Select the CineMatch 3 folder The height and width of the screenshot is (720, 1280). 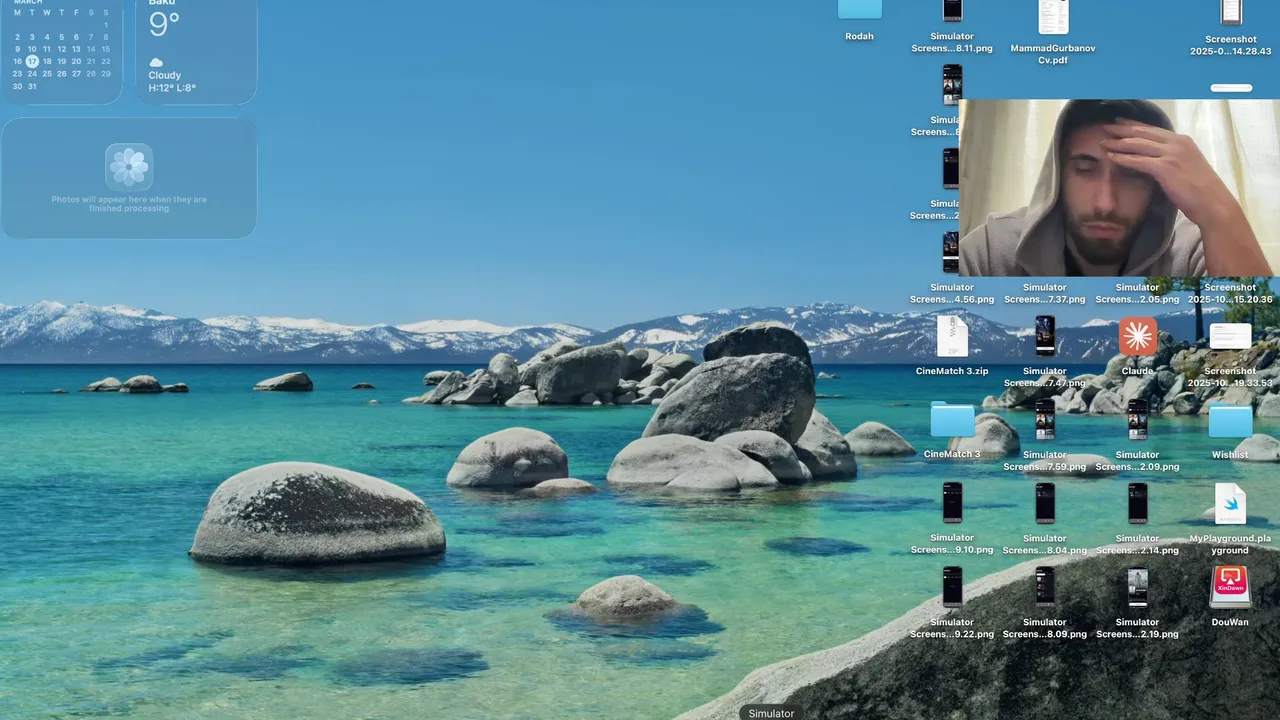[952, 420]
